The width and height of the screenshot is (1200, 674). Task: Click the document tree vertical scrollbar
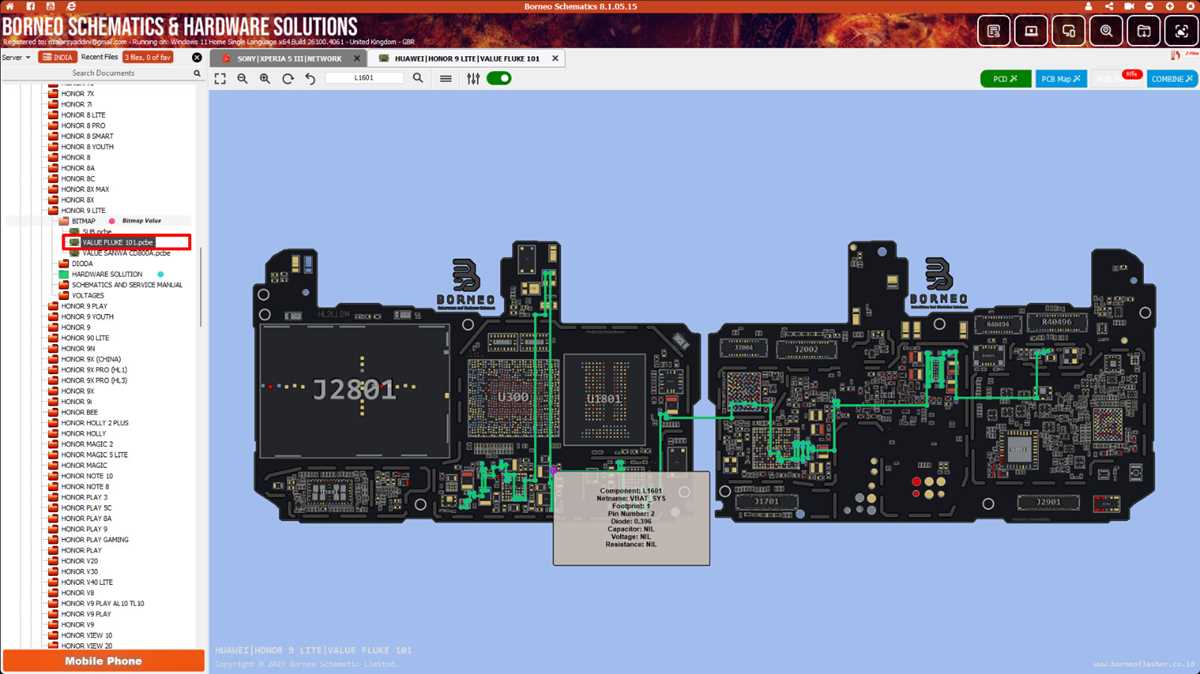[202, 285]
